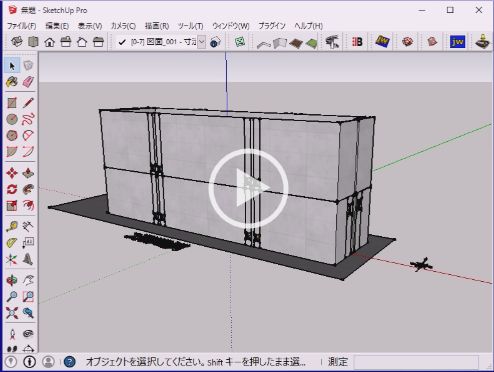Image resolution: width=494 pixels, height=372 pixels.
Task: Expand the layer dropdown list
Action: pos(202,42)
